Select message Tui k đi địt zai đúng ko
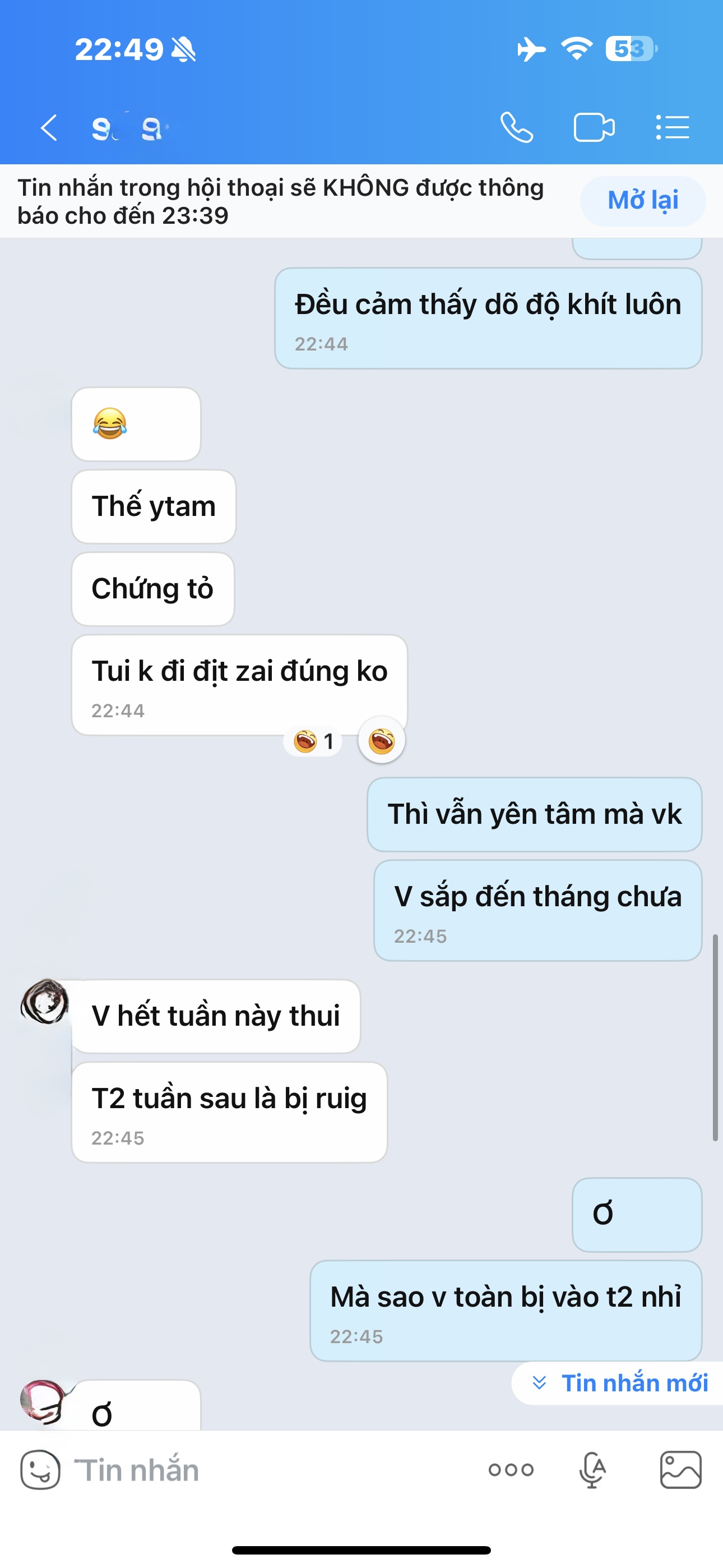This screenshot has width=723, height=1568. (239, 685)
